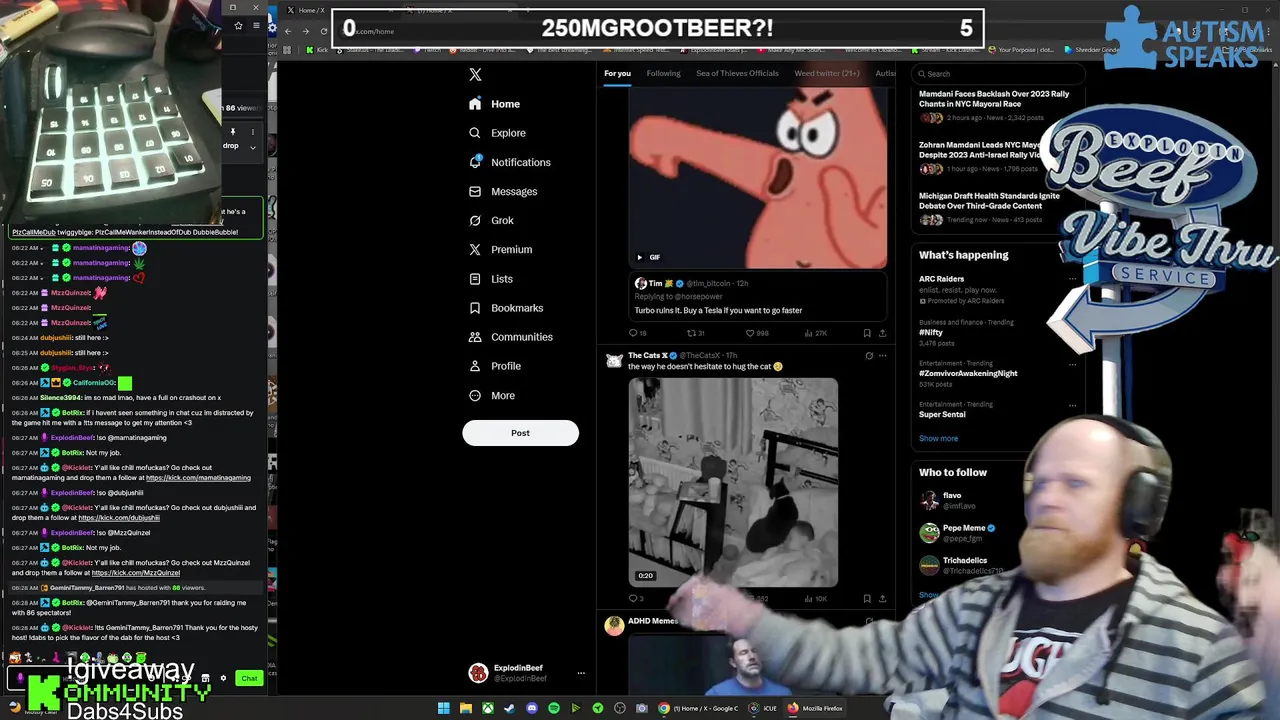Open Premium in the X sidebar
The width and height of the screenshot is (1280, 720).
(500, 249)
